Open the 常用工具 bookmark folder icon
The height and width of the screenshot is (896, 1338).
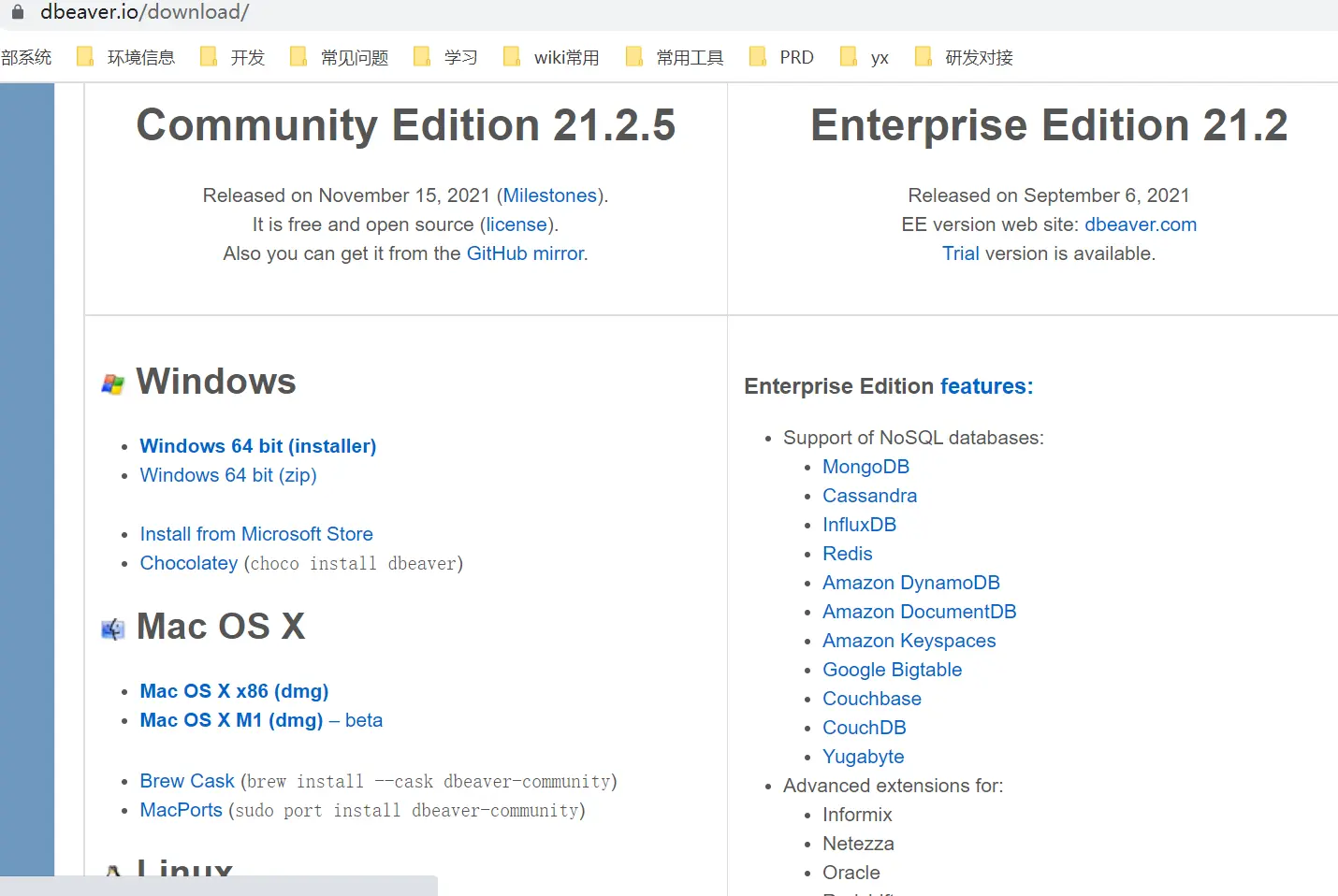tap(634, 57)
